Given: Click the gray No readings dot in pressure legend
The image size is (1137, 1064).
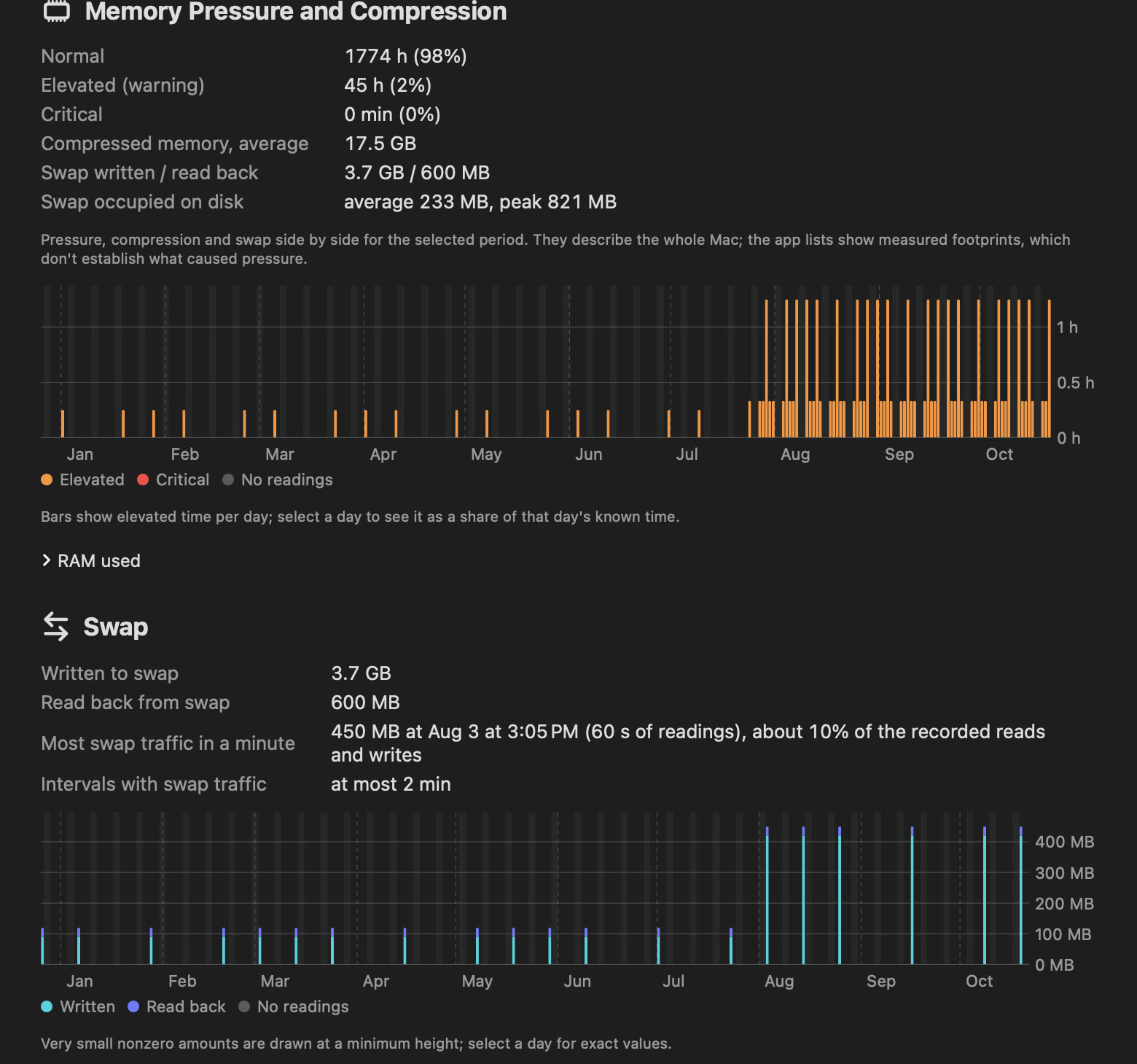Looking at the screenshot, I should [x=228, y=480].
